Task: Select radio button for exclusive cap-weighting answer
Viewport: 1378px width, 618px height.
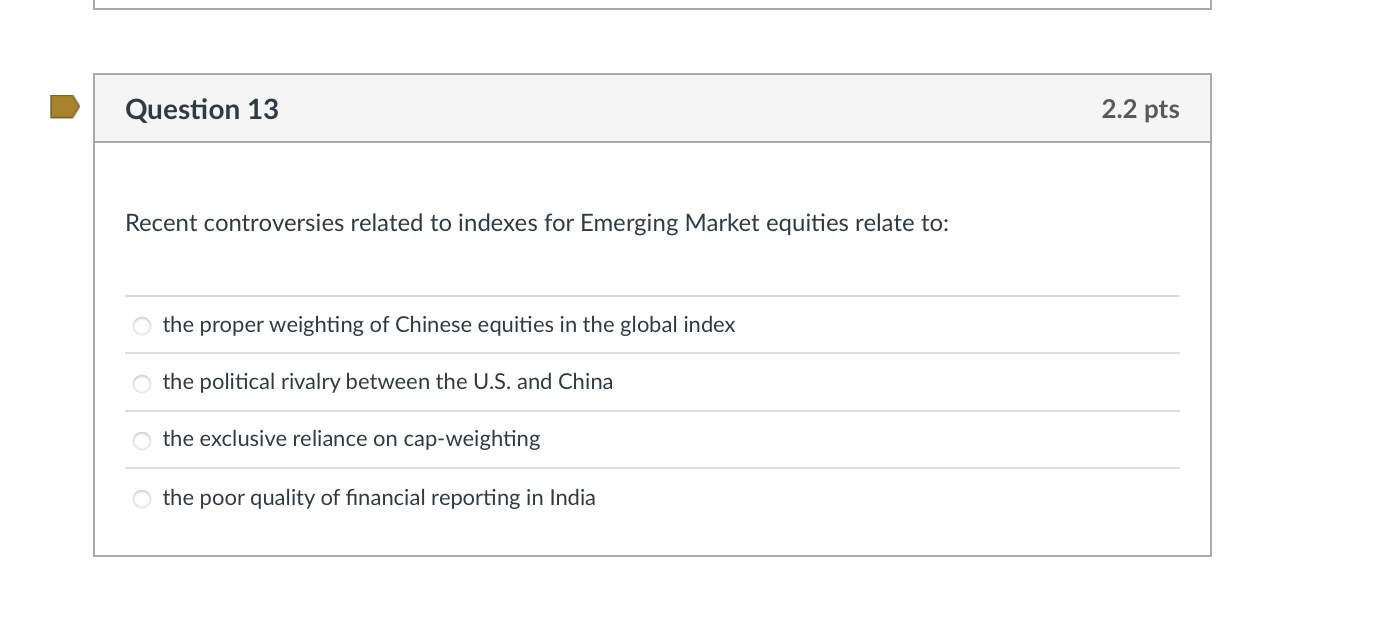Action: click(142, 440)
